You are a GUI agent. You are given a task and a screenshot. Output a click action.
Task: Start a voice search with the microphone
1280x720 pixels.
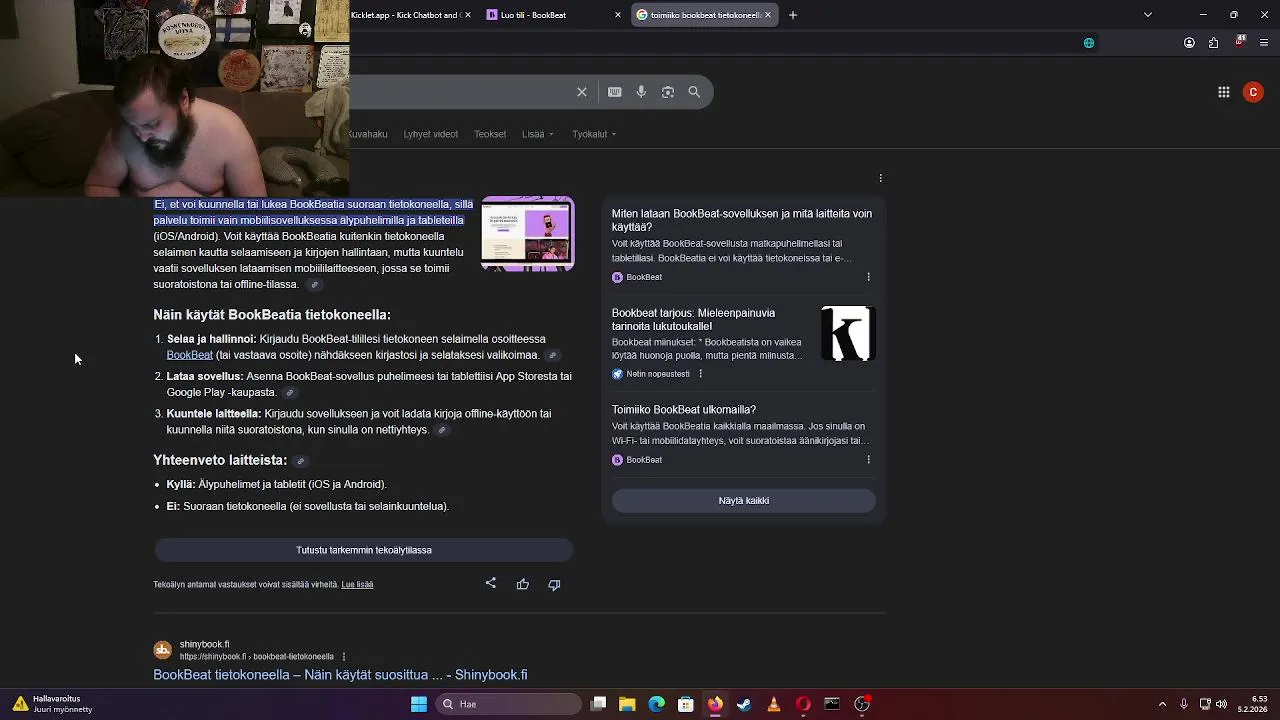(x=641, y=92)
